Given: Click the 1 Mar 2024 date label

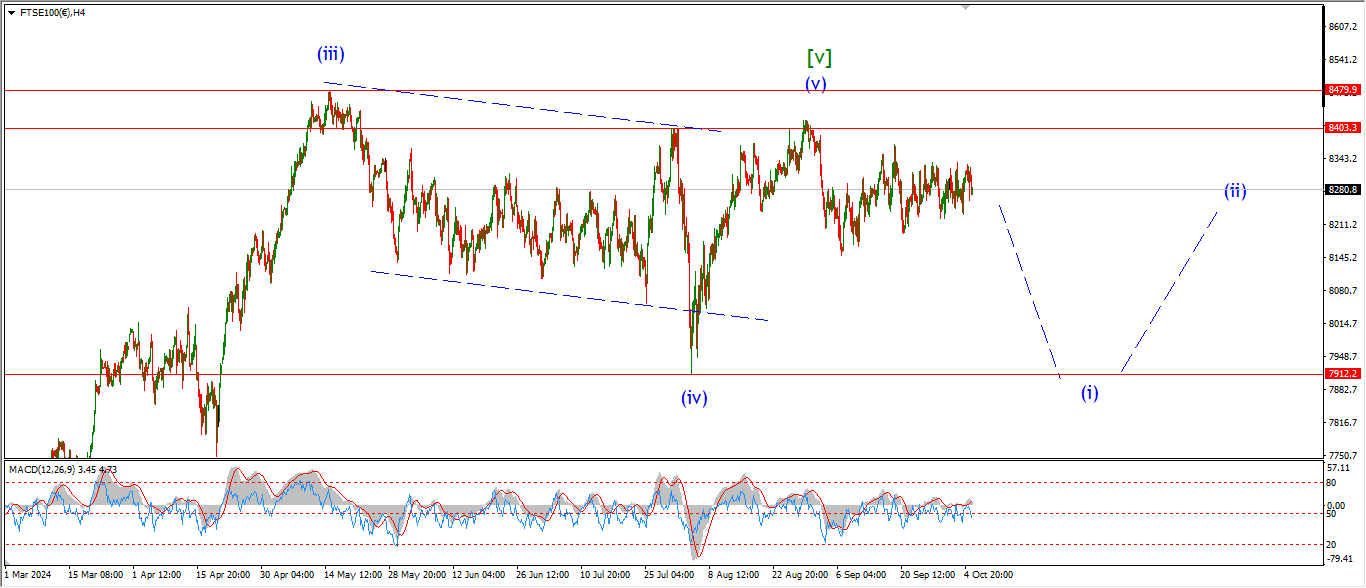Looking at the screenshot, I should (28, 575).
